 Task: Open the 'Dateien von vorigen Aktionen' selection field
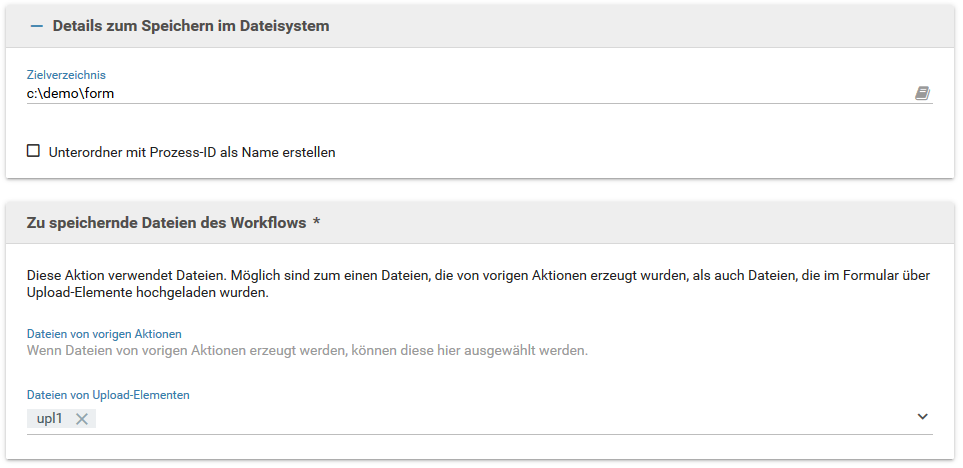(400, 351)
